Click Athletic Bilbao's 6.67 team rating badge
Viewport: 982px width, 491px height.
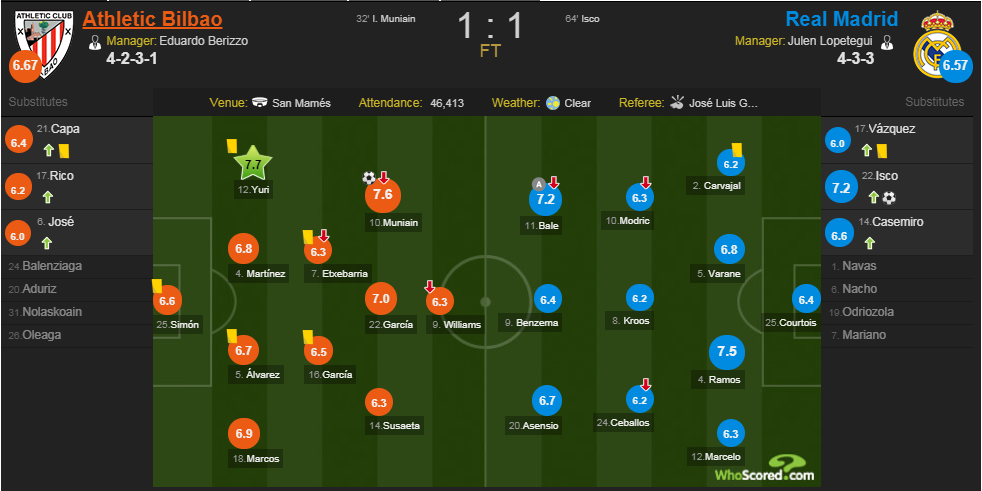(x=24, y=67)
